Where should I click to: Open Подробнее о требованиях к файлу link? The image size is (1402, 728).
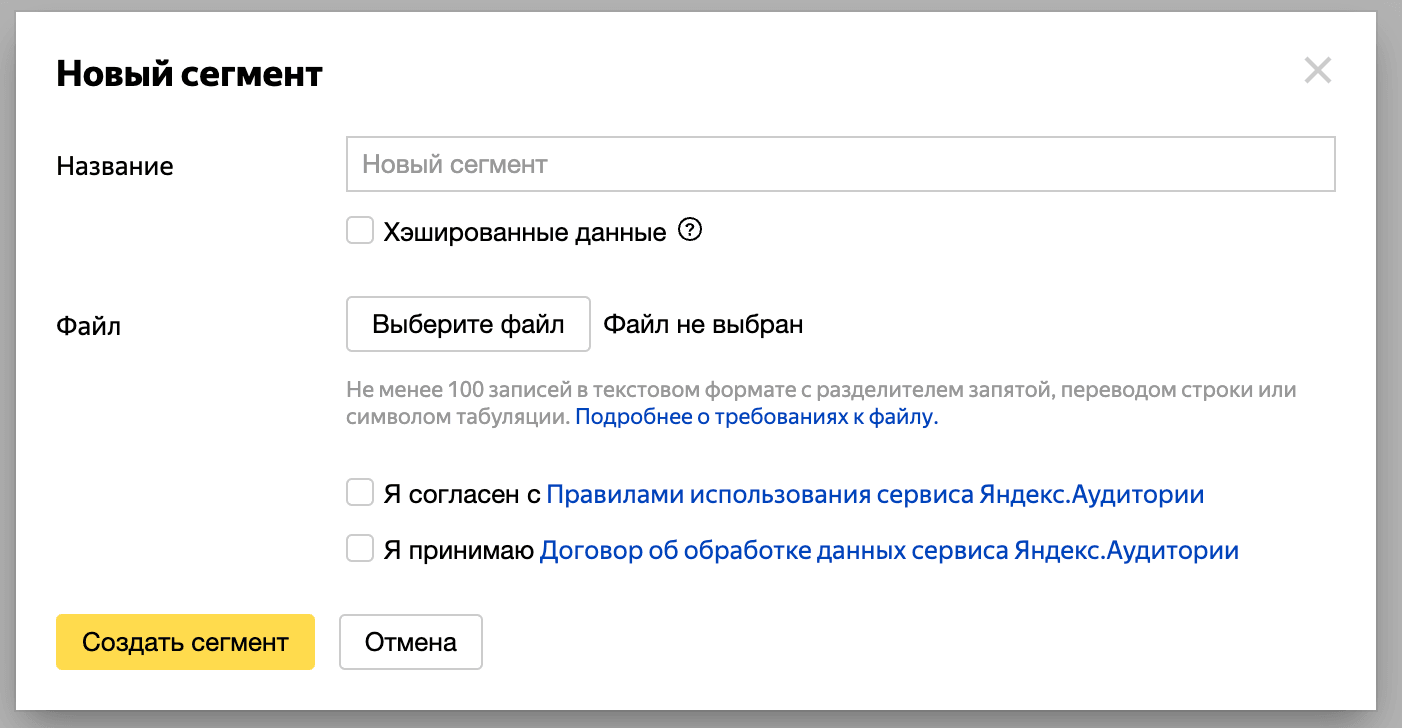tap(757, 418)
